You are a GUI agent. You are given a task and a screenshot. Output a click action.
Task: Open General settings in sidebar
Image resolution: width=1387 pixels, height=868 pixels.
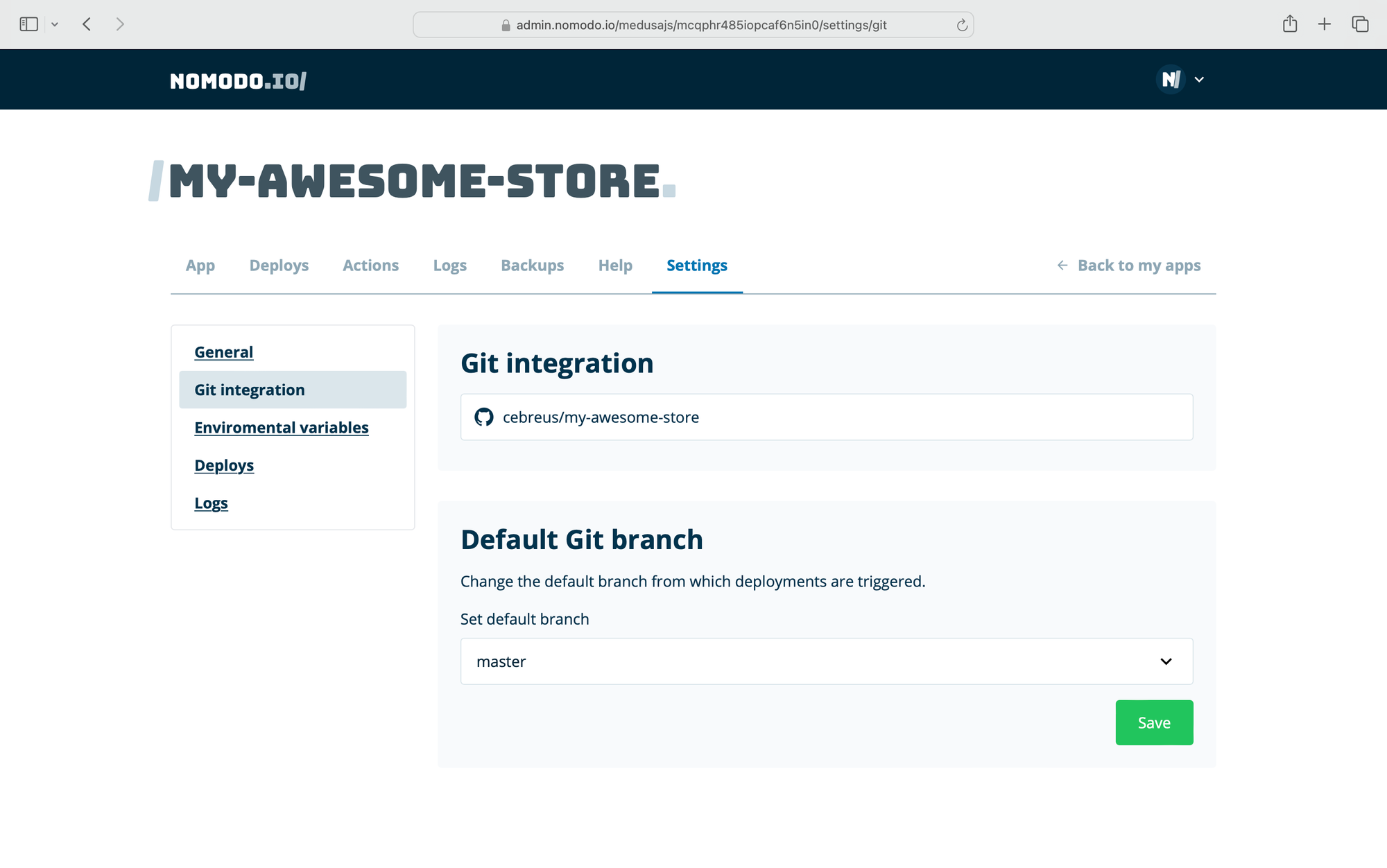click(x=223, y=352)
